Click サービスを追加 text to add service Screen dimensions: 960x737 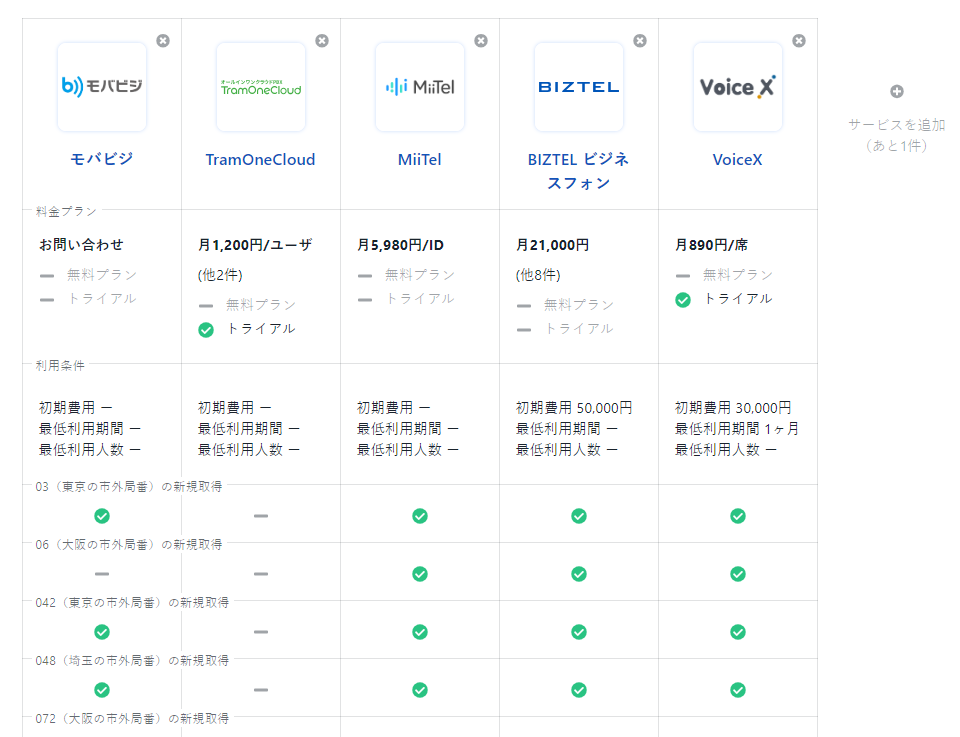coord(897,125)
